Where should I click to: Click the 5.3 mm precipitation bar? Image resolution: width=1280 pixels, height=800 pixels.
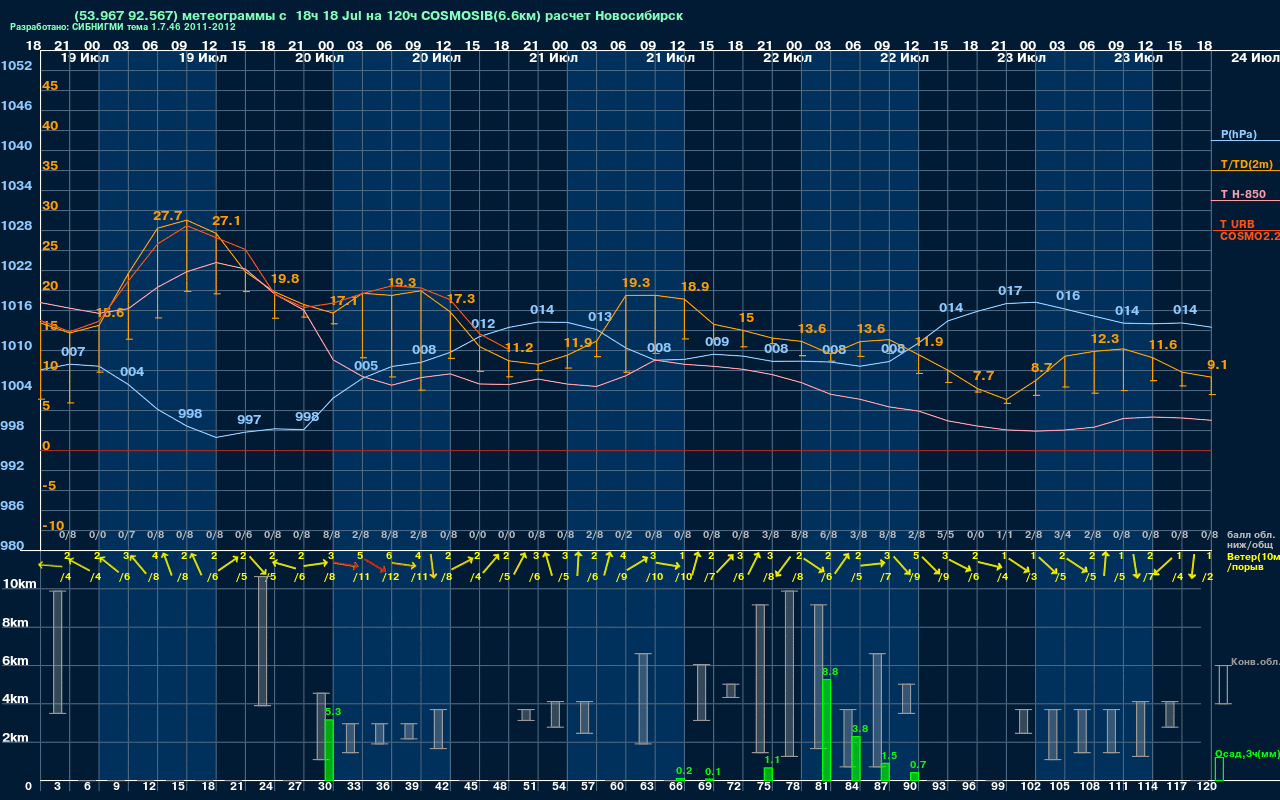click(x=329, y=750)
